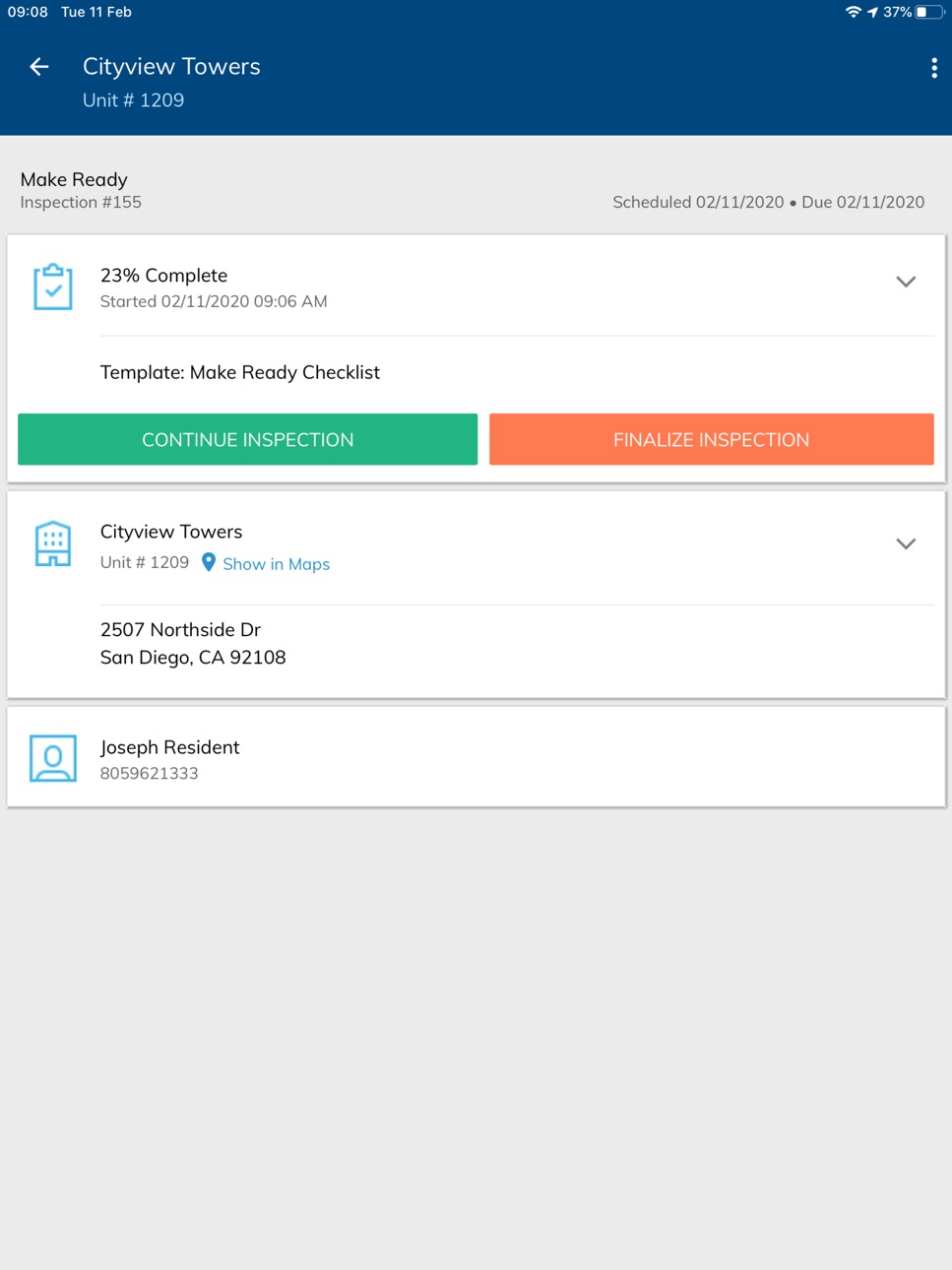Tap the Cityview Towers building icon
Screen dimensions: 952x1270
(53, 543)
